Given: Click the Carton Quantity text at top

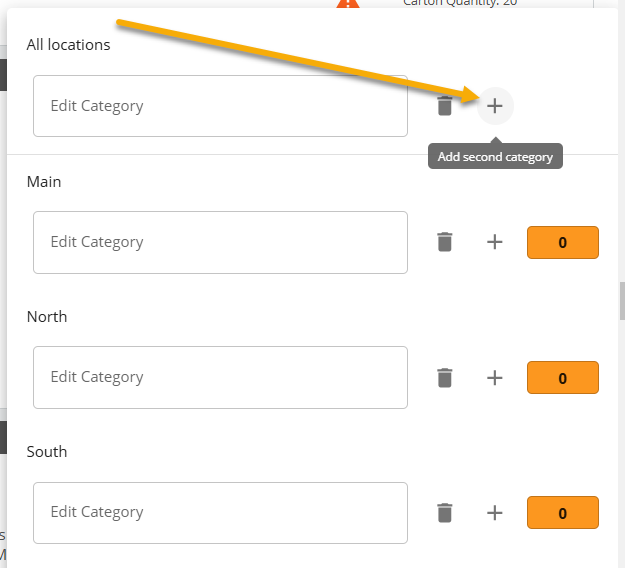Looking at the screenshot, I should pos(460,3).
